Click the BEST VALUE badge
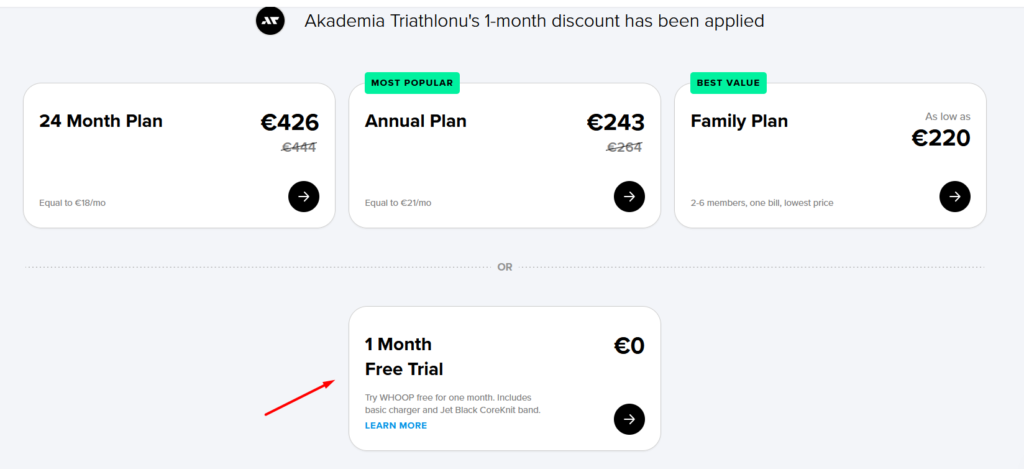Image resolution: width=1024 pixels, height=469 pixels. 727,82
